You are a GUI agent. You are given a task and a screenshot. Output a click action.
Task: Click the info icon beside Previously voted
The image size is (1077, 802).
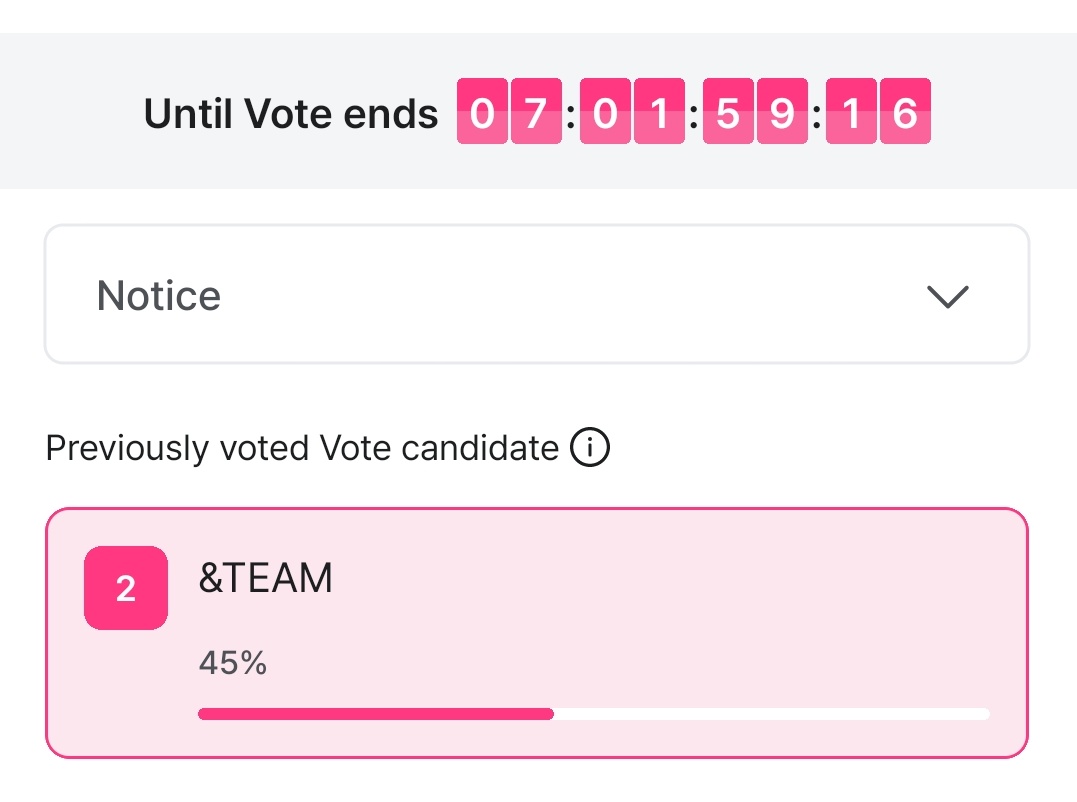[589, 448]
